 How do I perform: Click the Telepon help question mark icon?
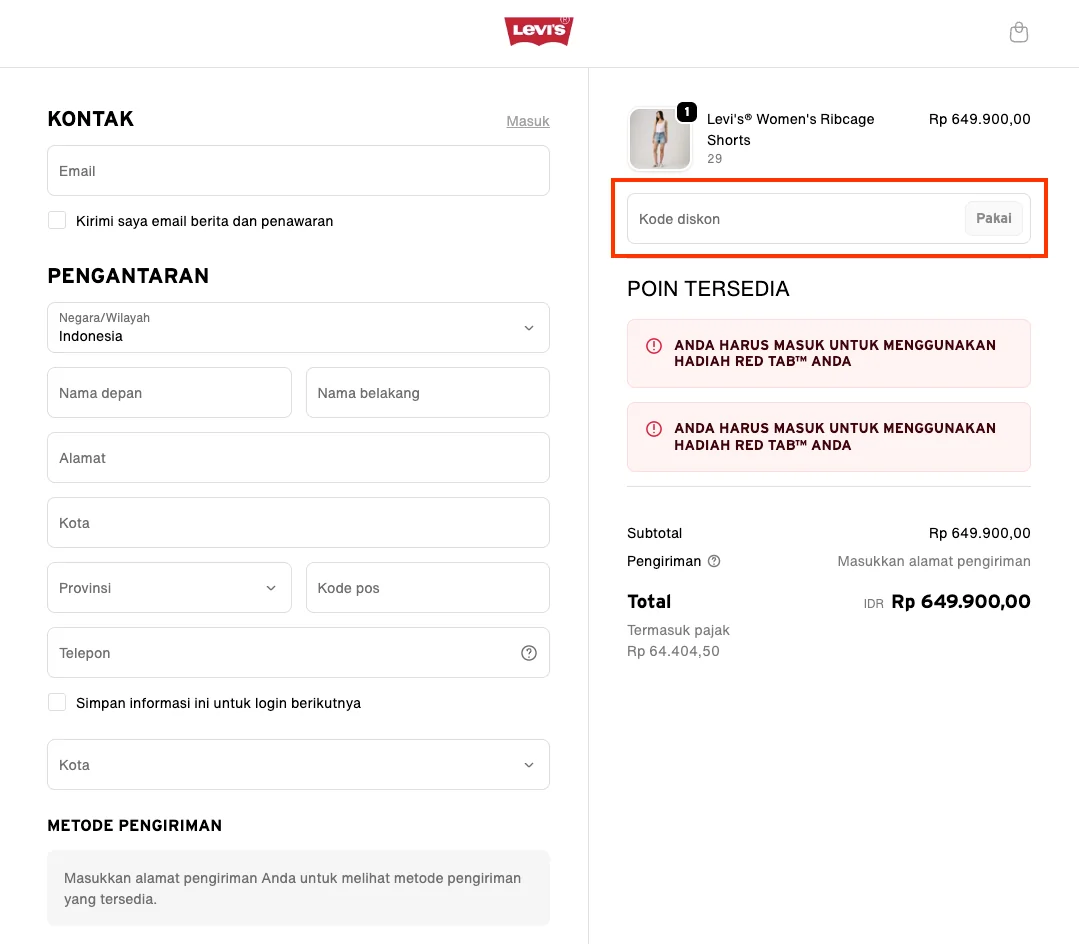tap(528, 653)
